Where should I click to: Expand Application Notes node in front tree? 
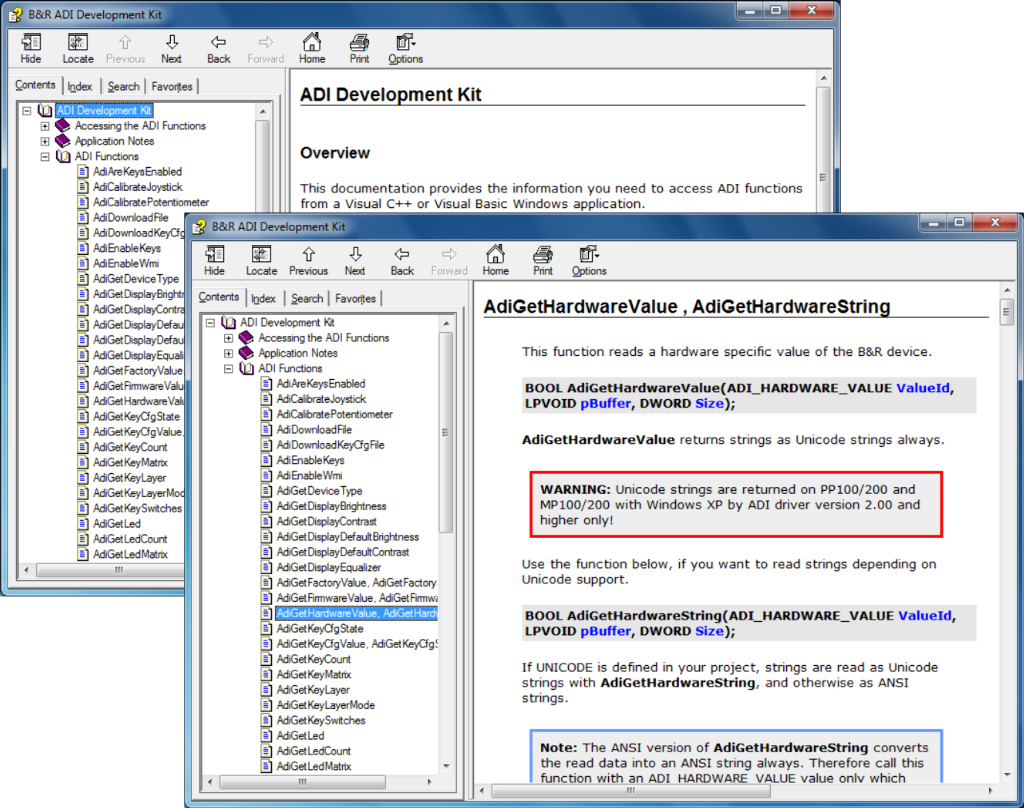click(x=229, y=353)
